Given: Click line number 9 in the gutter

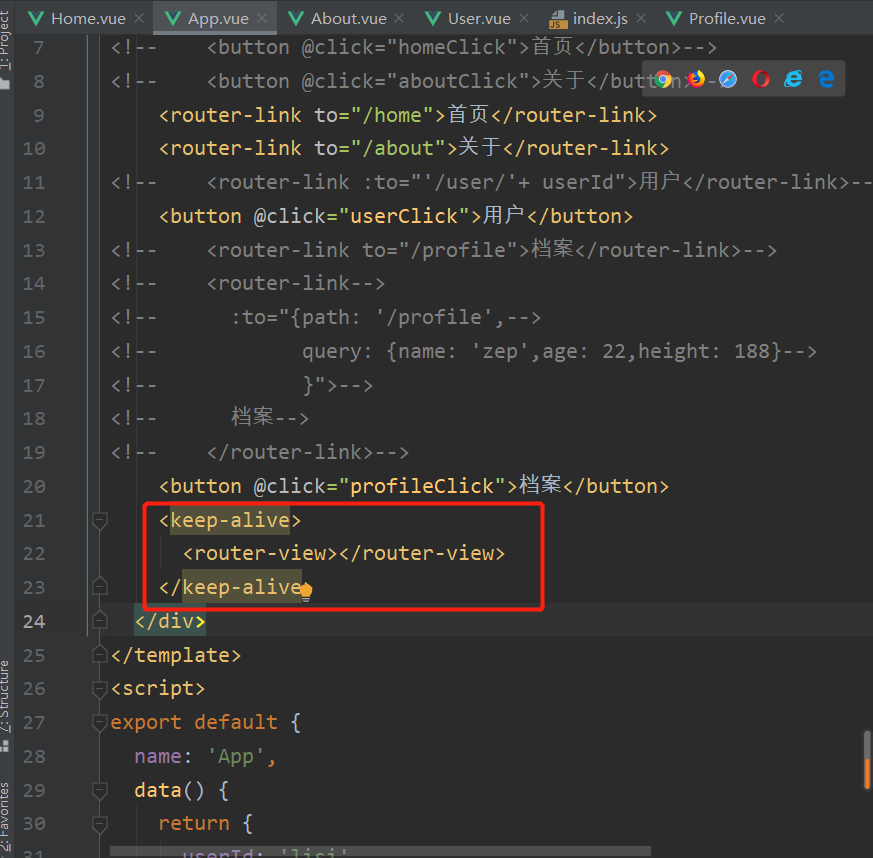Looking at the screenshot, I should (x=38, y=115).
